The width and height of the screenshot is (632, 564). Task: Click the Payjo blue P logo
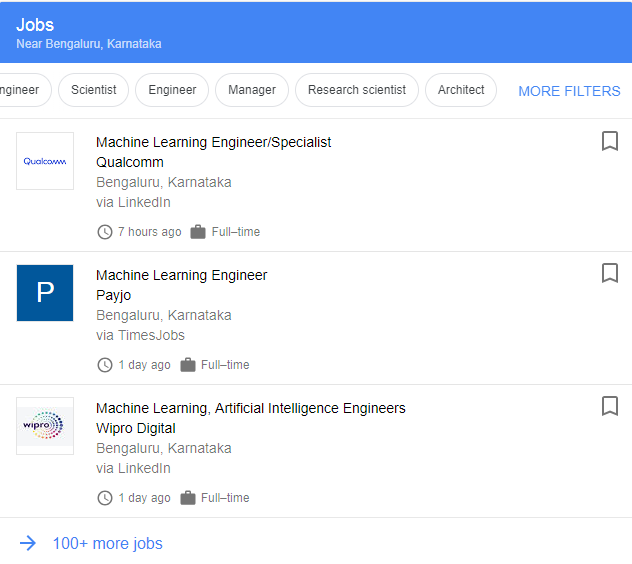point(45,293)
